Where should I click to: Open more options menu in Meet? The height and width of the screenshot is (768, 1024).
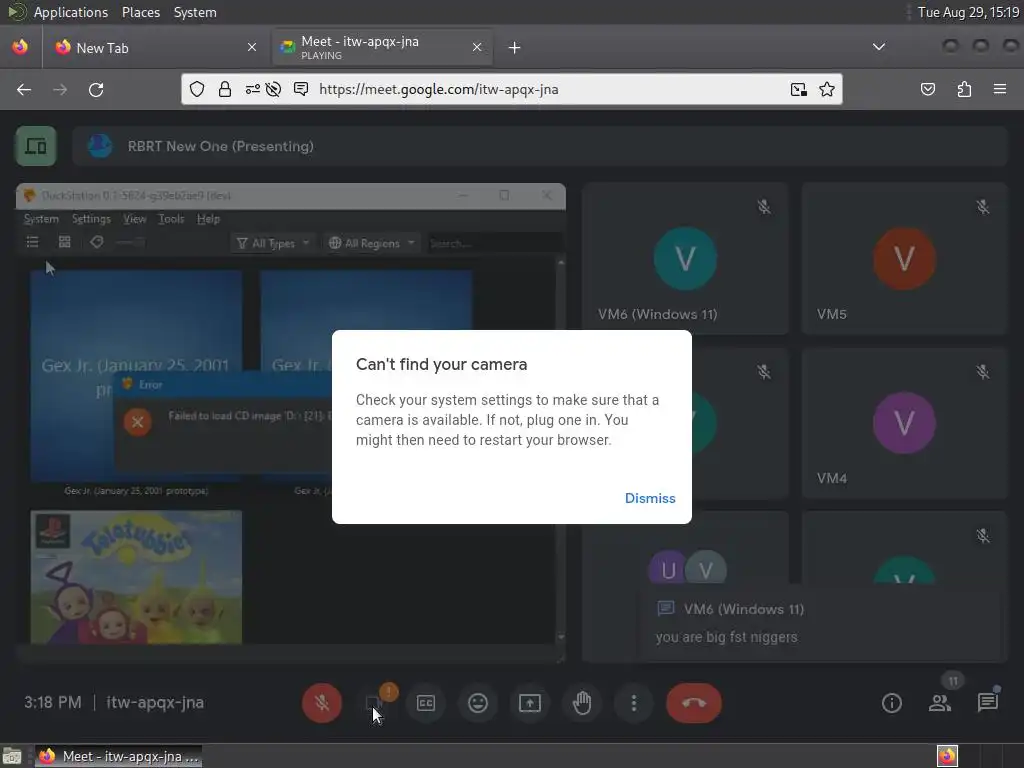(x=633, y=703)
